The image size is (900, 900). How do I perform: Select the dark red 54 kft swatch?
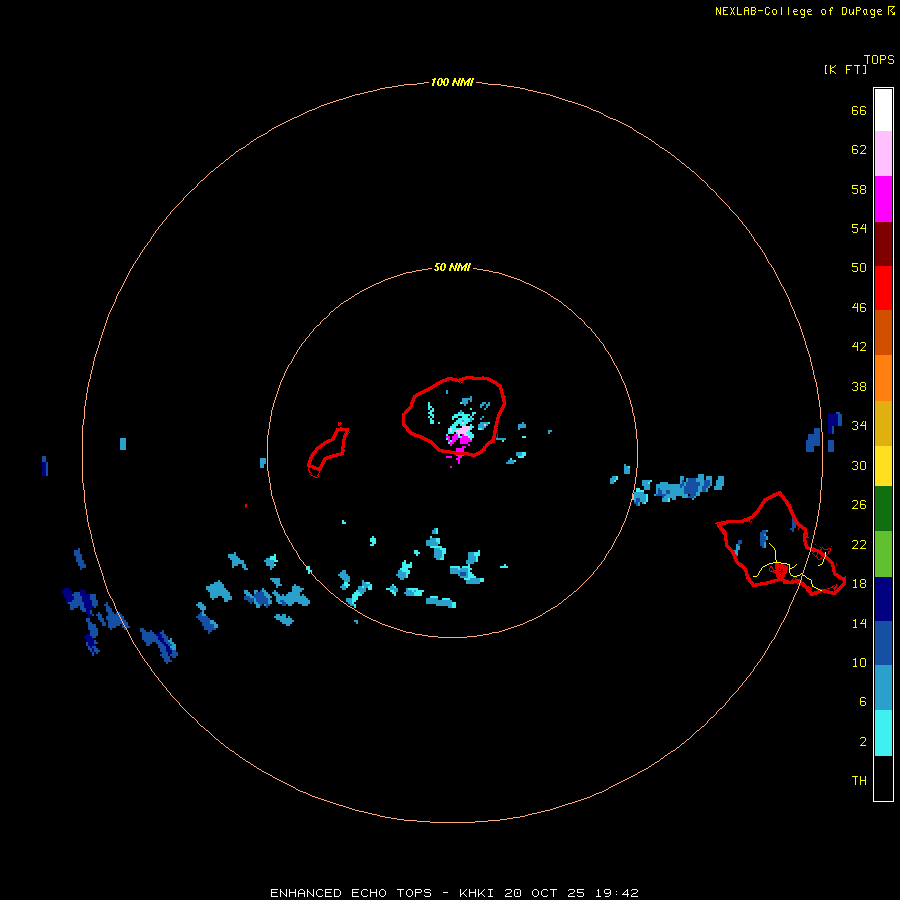(x=883, y=243)
